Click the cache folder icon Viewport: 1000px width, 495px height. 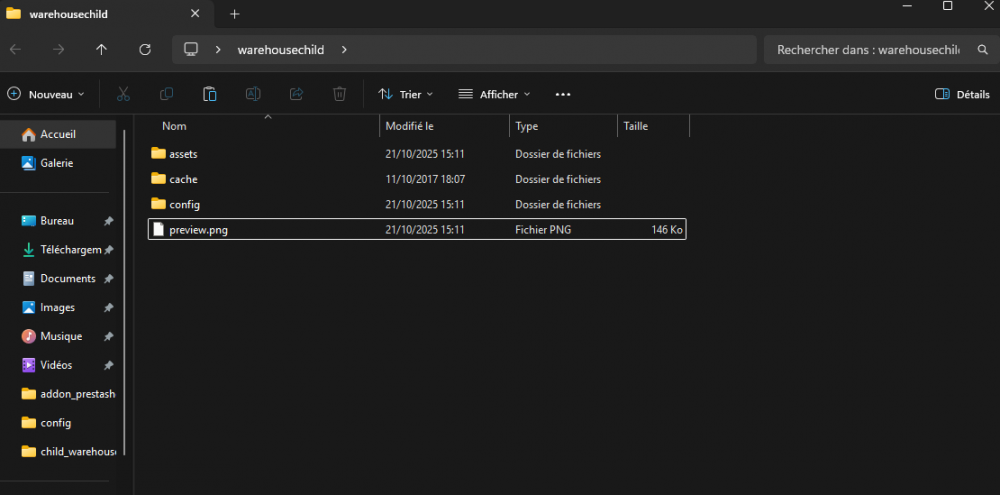[x=158, y=179]
